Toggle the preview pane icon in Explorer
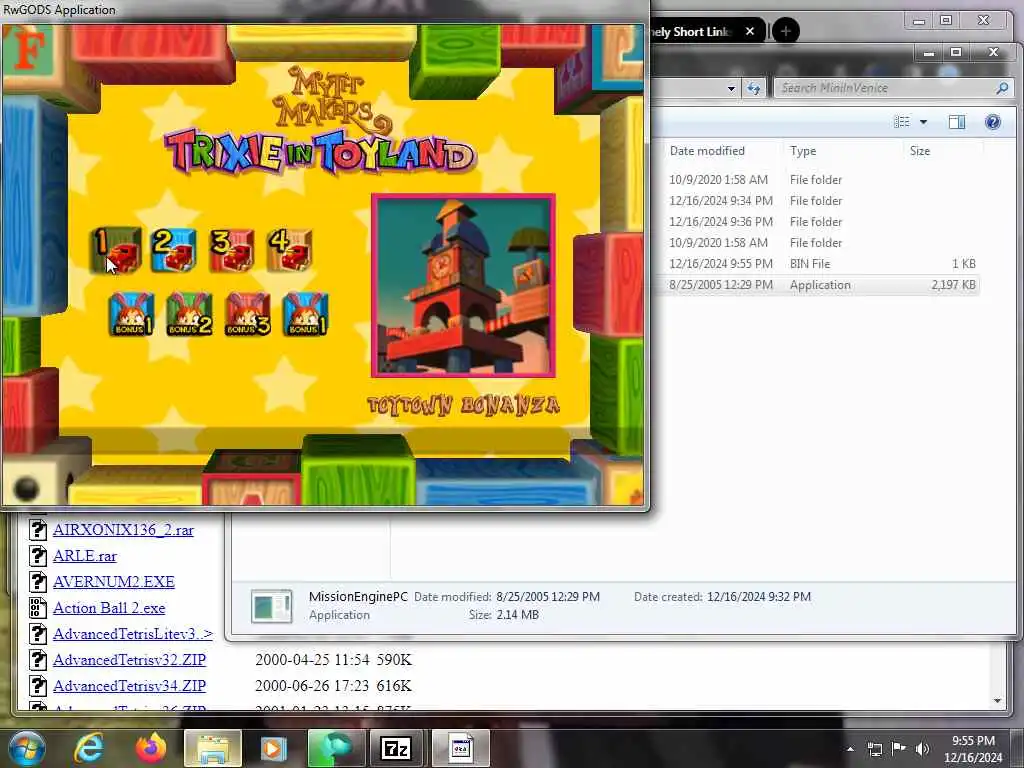This screenshot has width=1024, height=768. (957, 122)
